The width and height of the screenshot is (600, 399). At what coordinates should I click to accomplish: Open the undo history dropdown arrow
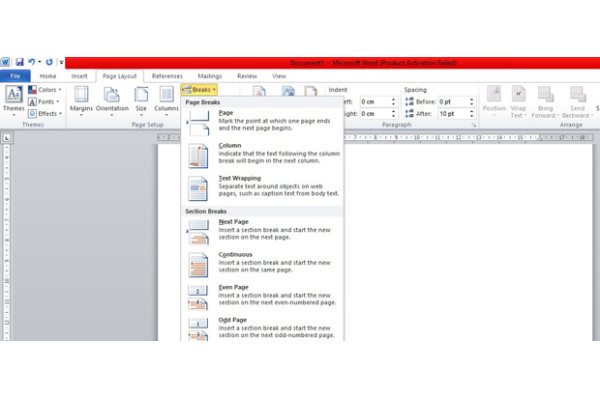(39, 62)
